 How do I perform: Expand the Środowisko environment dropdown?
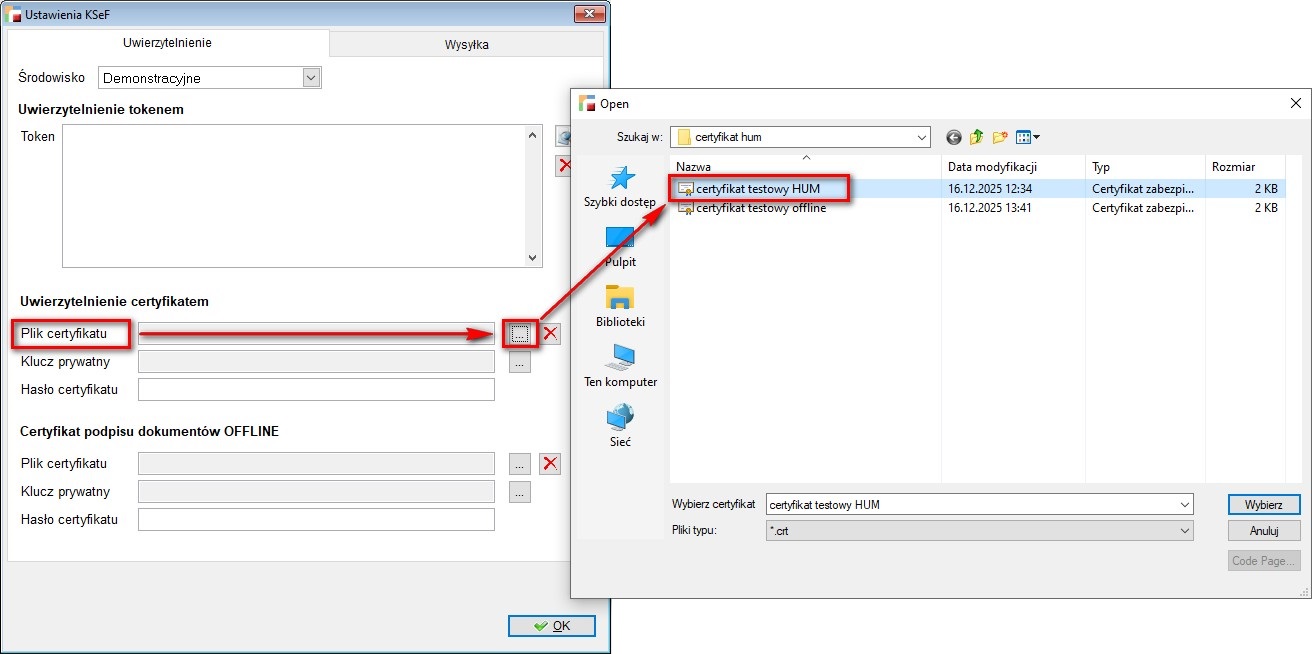[311, 78]
